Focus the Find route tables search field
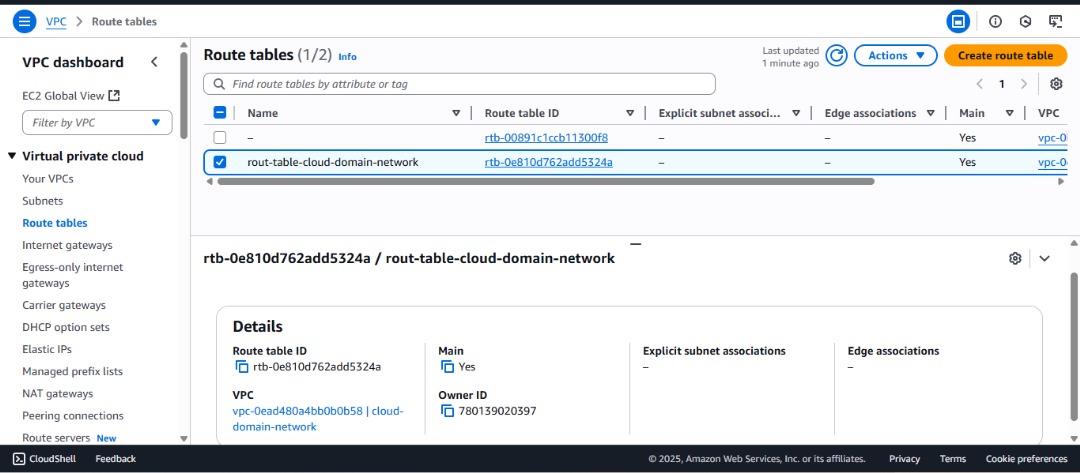The image size is (1080, 473). click(x=459, y=84)
